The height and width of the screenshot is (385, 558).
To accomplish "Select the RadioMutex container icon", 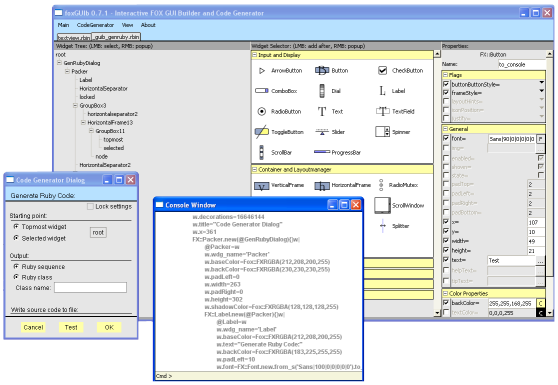I will tap(381, 185).
